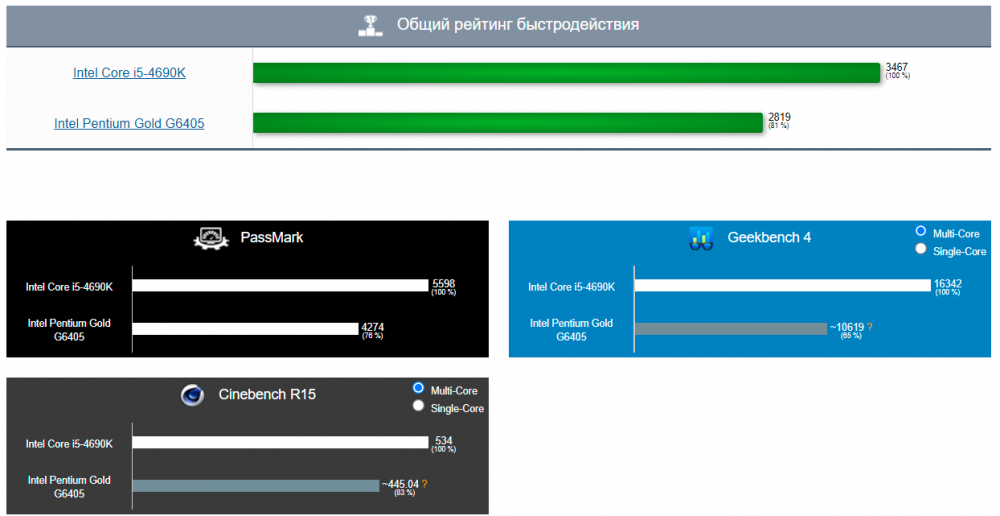1000x516 pixels.
Task: Click the Cinebench R15 panel title
Action: click(267, 395)
